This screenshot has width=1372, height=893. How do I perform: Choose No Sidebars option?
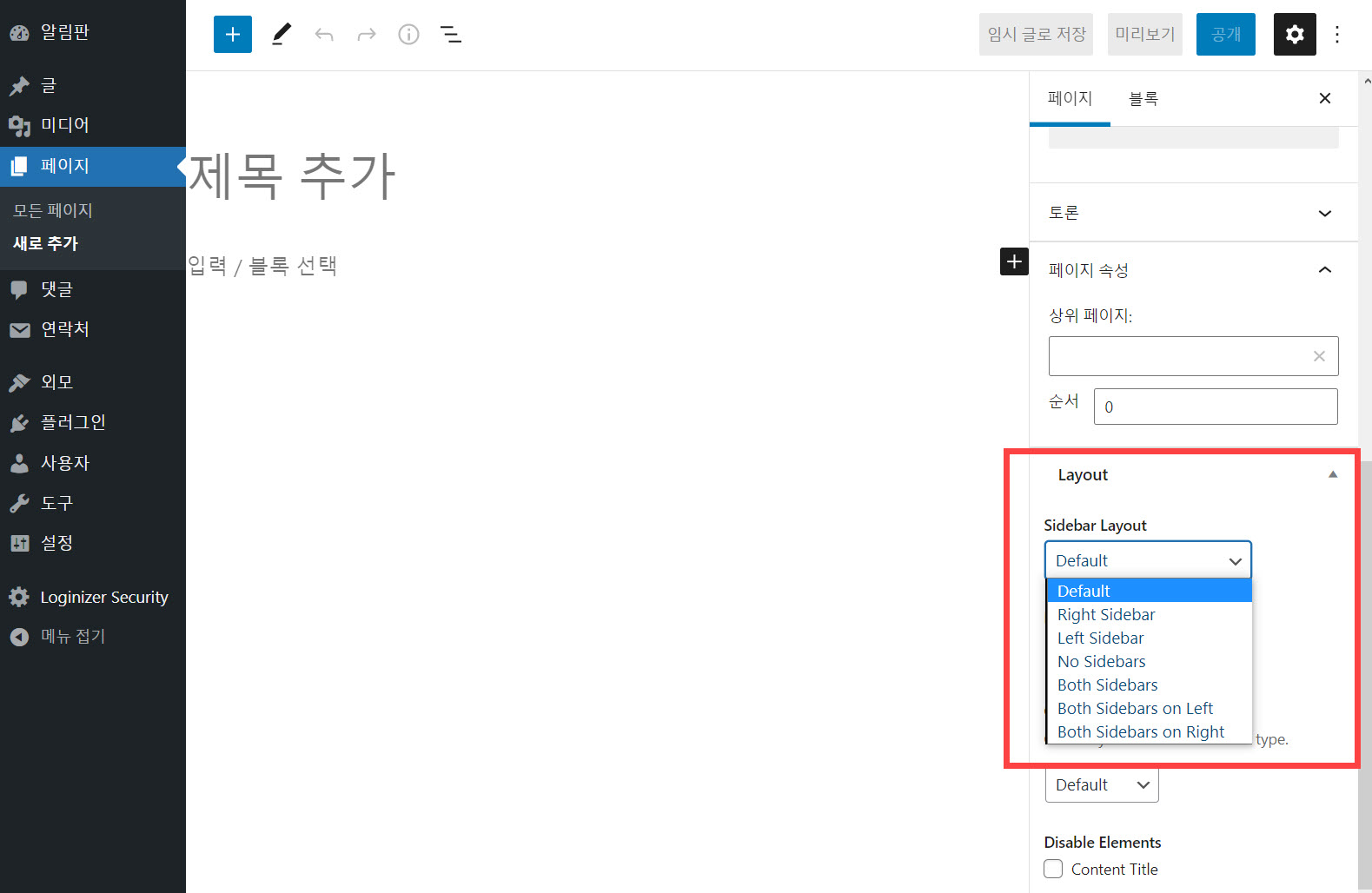(1149, 661)
